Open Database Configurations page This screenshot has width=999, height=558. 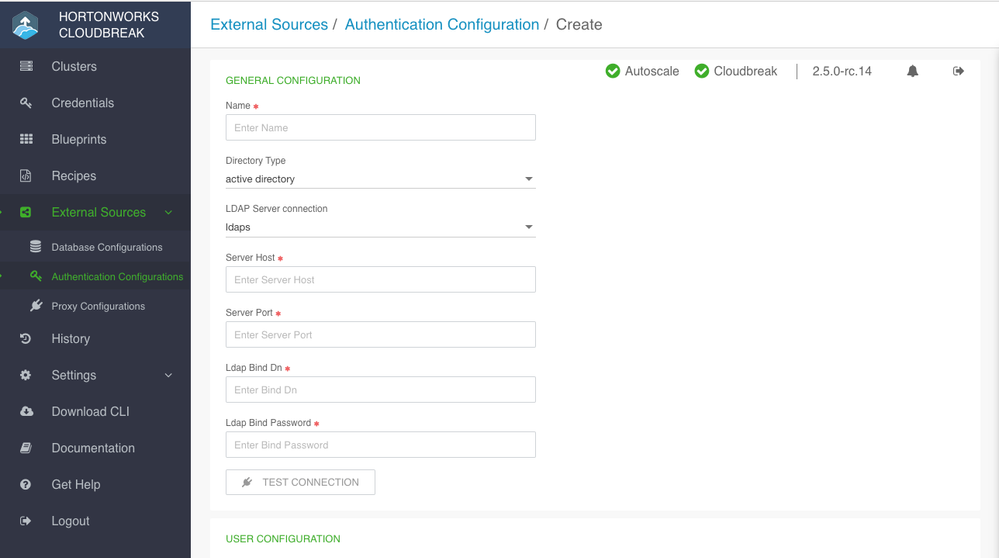pyautogui.click(x=106, y=247)
